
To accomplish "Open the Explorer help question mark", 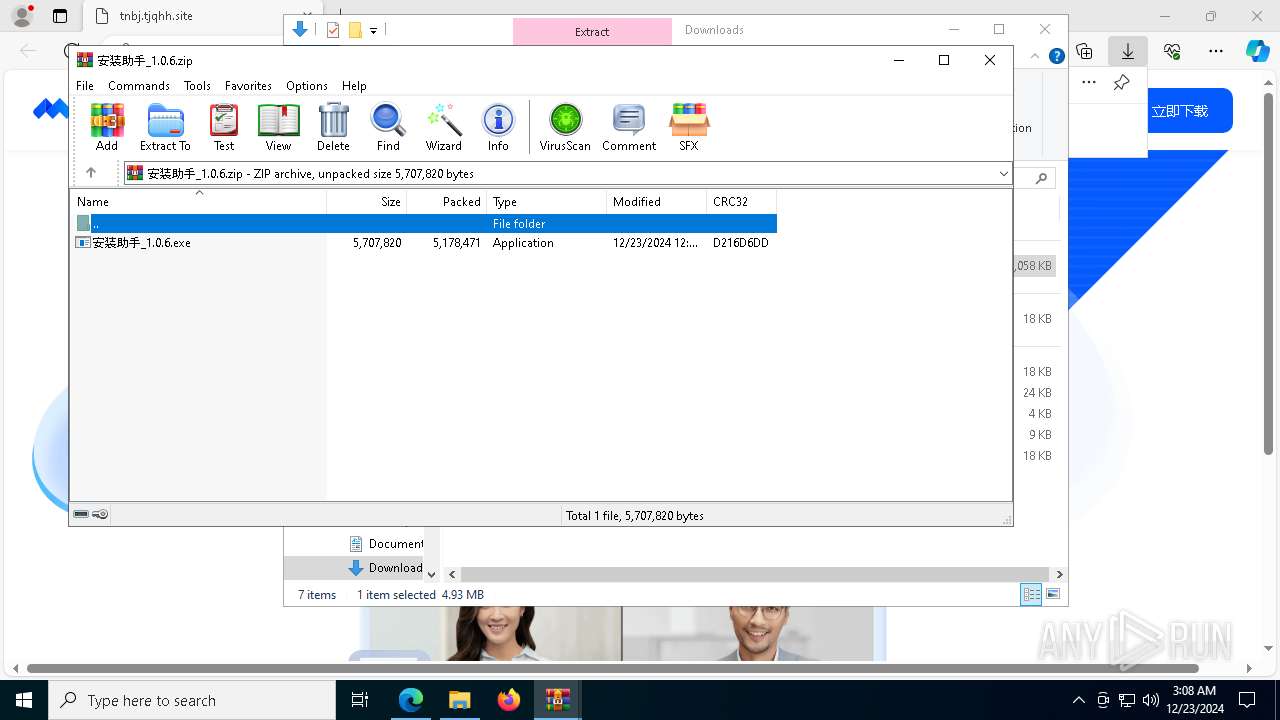I will tap(1056, 56).
